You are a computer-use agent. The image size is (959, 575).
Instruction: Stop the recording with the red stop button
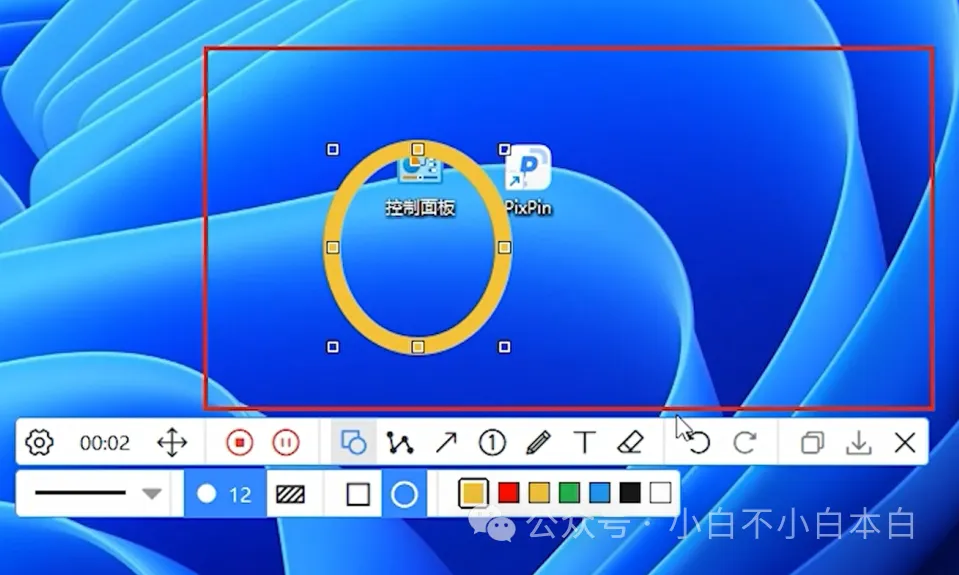point(240,442)
